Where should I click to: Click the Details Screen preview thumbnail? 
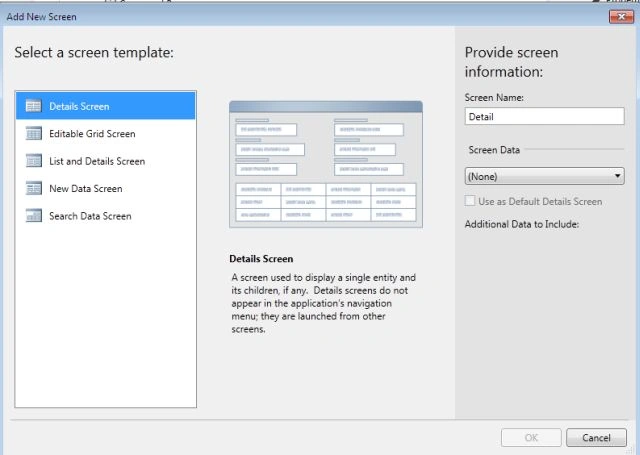click(326, 164)
